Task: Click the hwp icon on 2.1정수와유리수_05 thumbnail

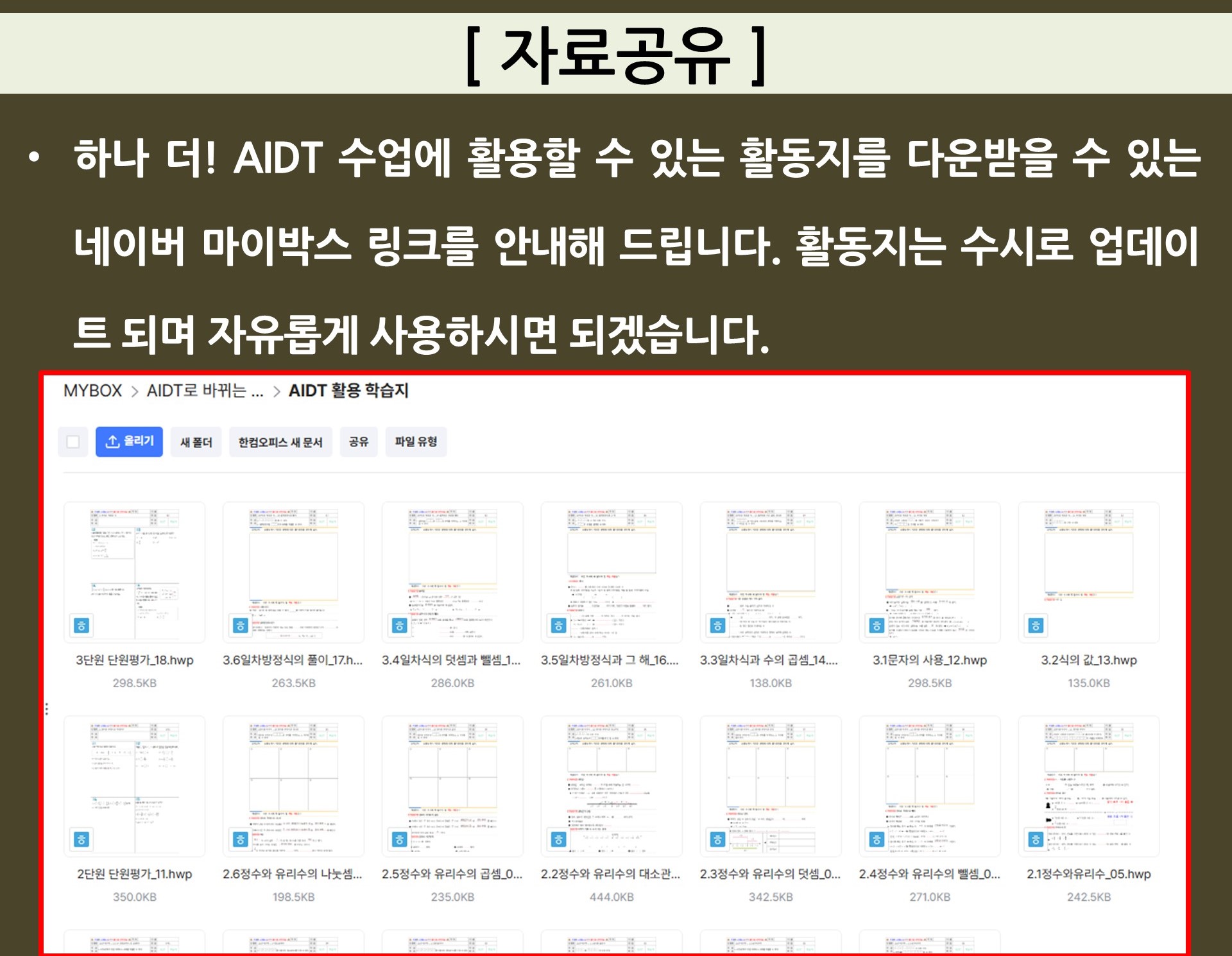Action: click(1036, 839)
